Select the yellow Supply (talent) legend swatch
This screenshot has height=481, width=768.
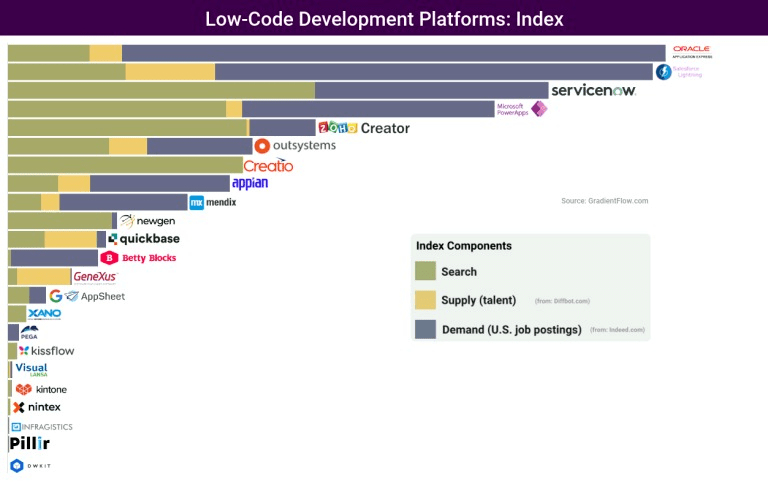point(425,300)
